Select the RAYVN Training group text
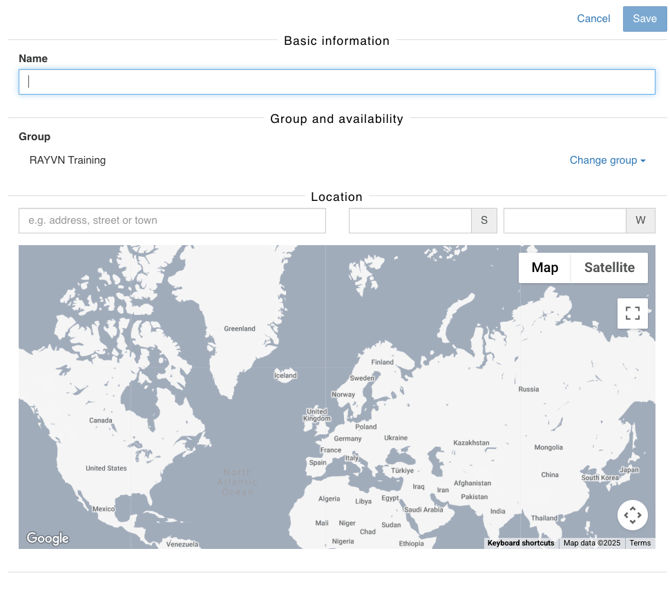 (x=67, y=160)
